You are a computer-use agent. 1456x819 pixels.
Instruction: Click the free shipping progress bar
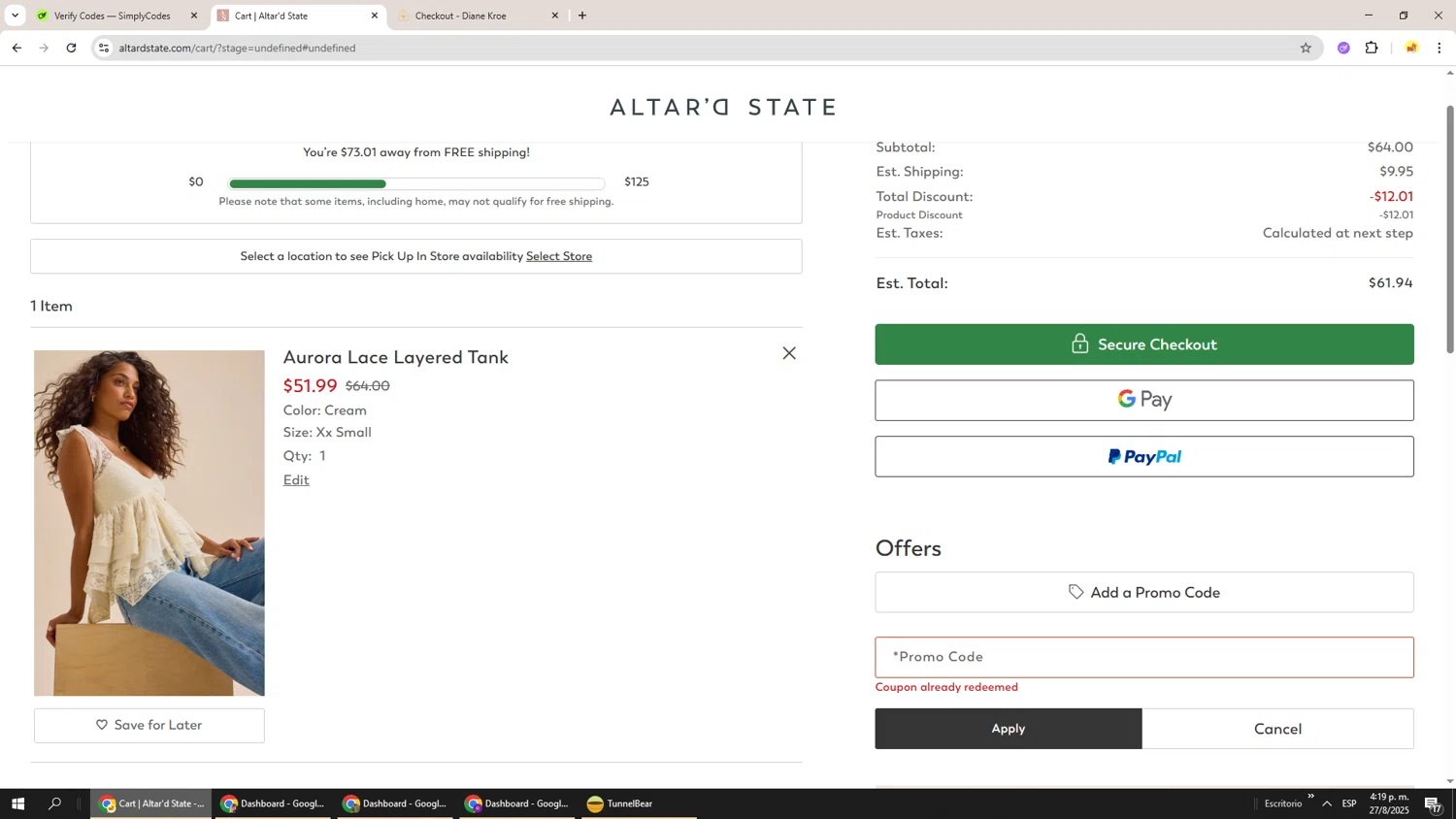click(416, 183)
